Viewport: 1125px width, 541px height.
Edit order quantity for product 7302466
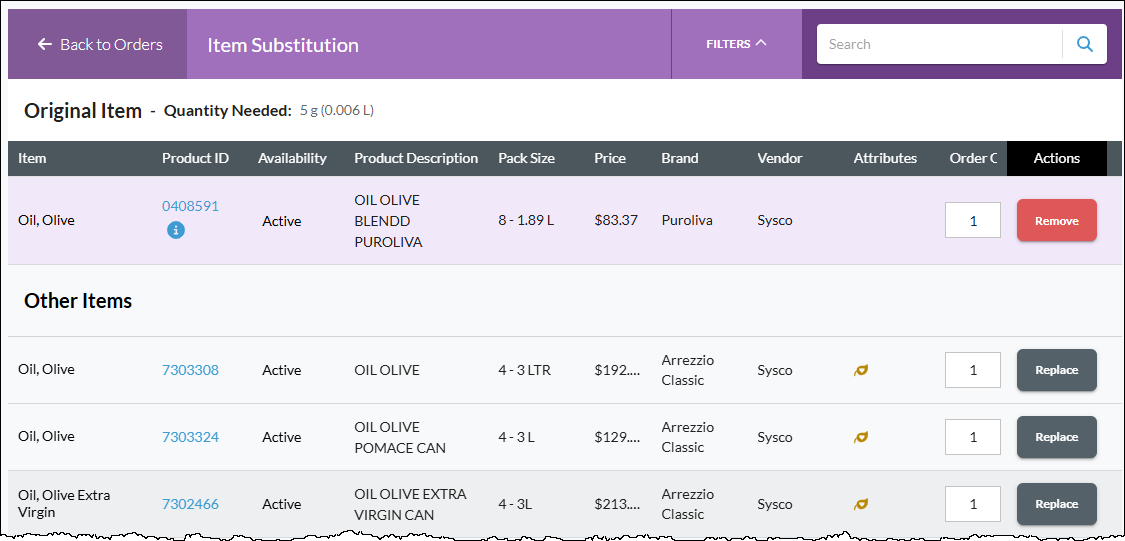pos(973,504)
